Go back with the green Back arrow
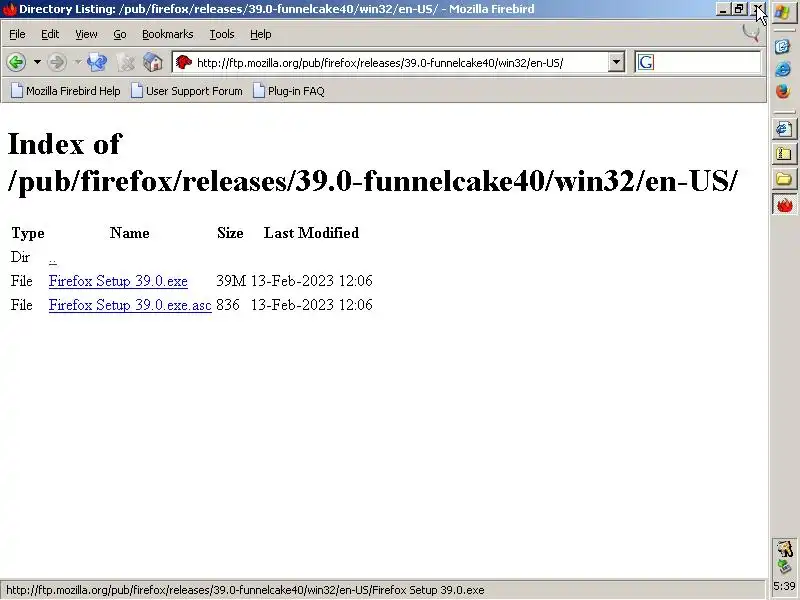800x600 pixels. click(16, 62)
